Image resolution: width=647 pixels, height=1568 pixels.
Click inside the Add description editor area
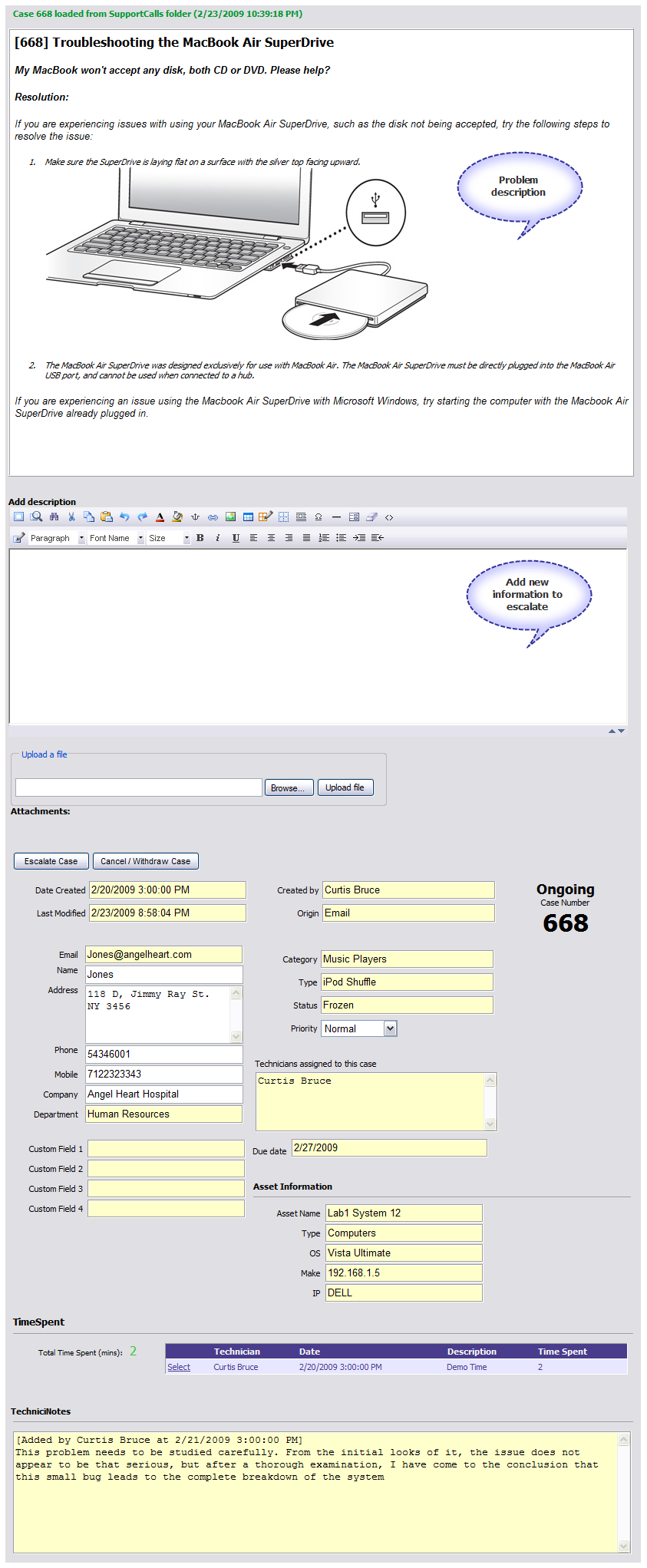click(x=318, y=636)
